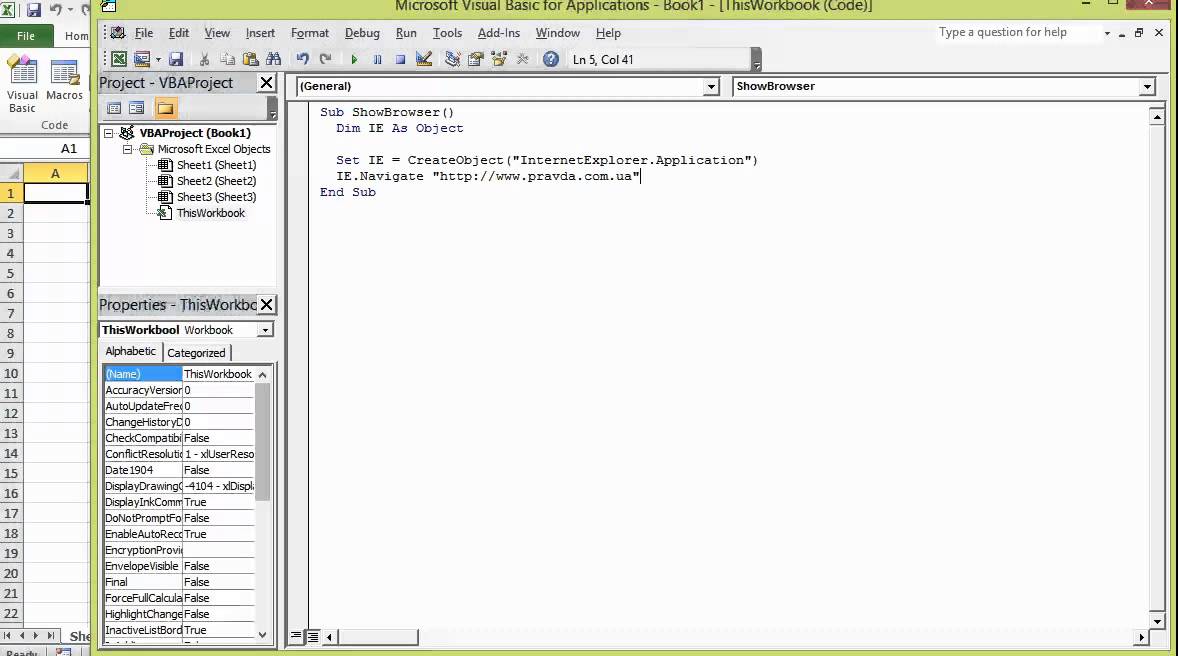This screenshot has height=656, width=1178.
Task: Click View Code icon in Project pane
Action: [114, 108]
